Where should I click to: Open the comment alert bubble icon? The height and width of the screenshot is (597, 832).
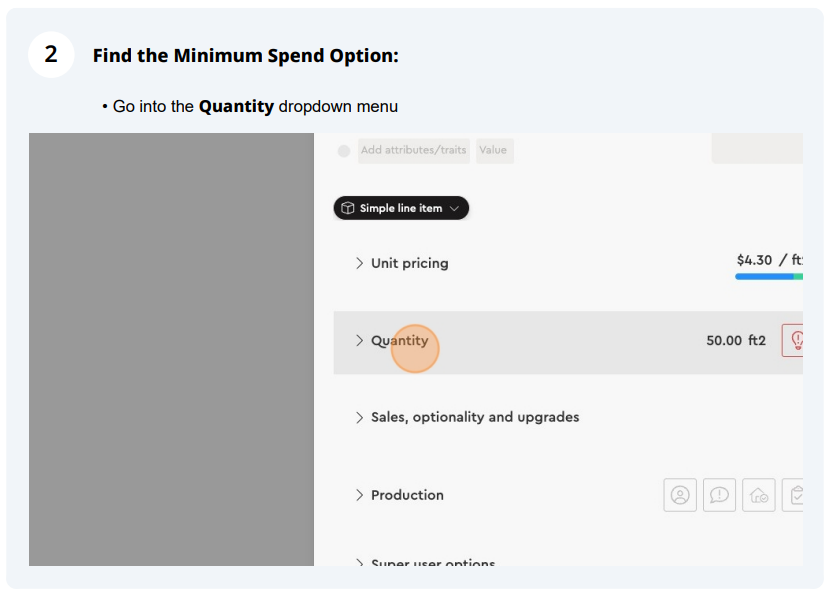[719, 495]
